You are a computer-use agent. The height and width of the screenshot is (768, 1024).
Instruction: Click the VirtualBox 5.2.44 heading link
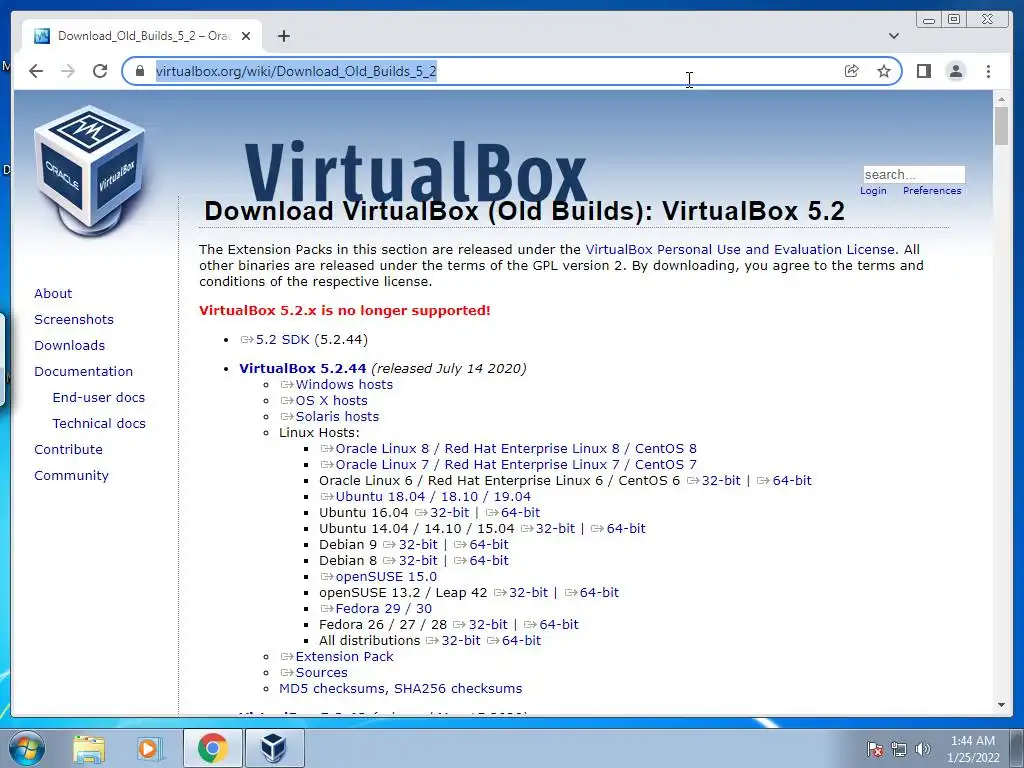point(303,368)
